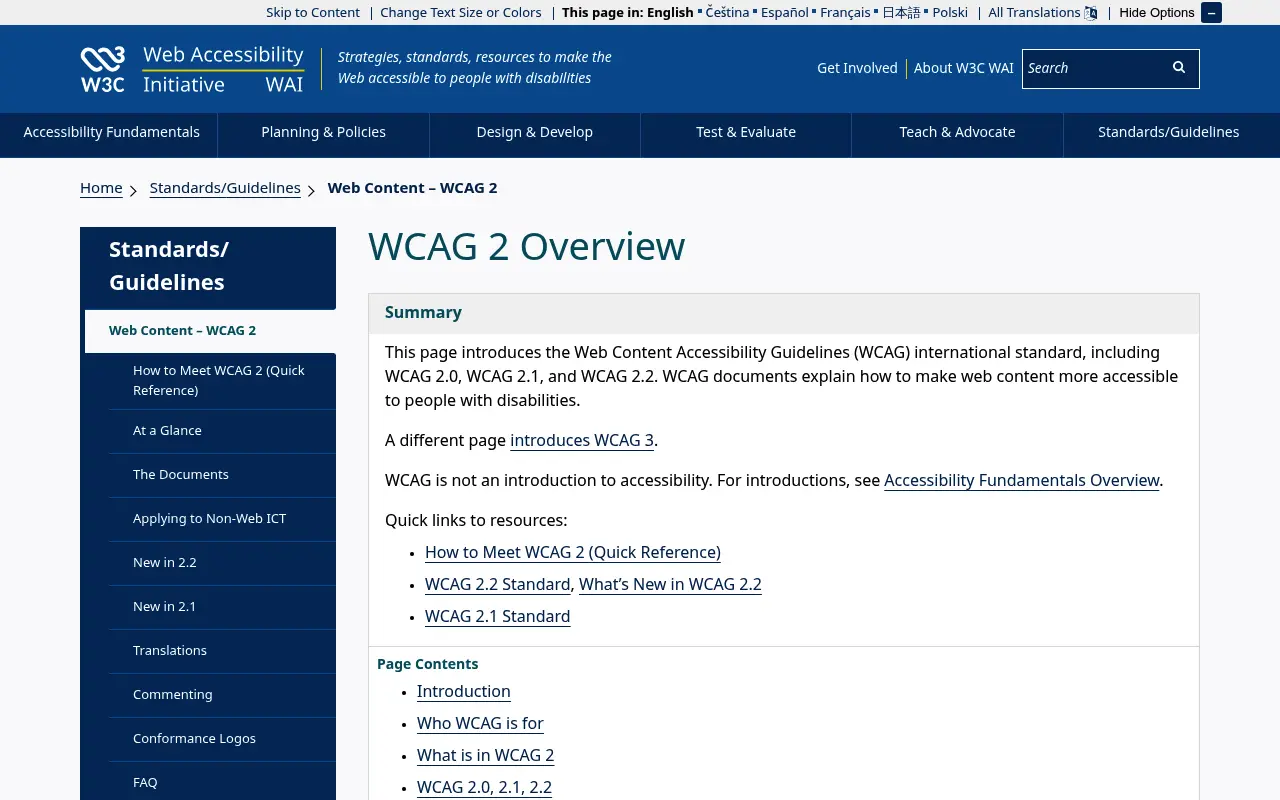The height and width of the screenshot is (800, 1280).
Task: Open At a Glance sidebar item
Action: (x=222, y=431)
